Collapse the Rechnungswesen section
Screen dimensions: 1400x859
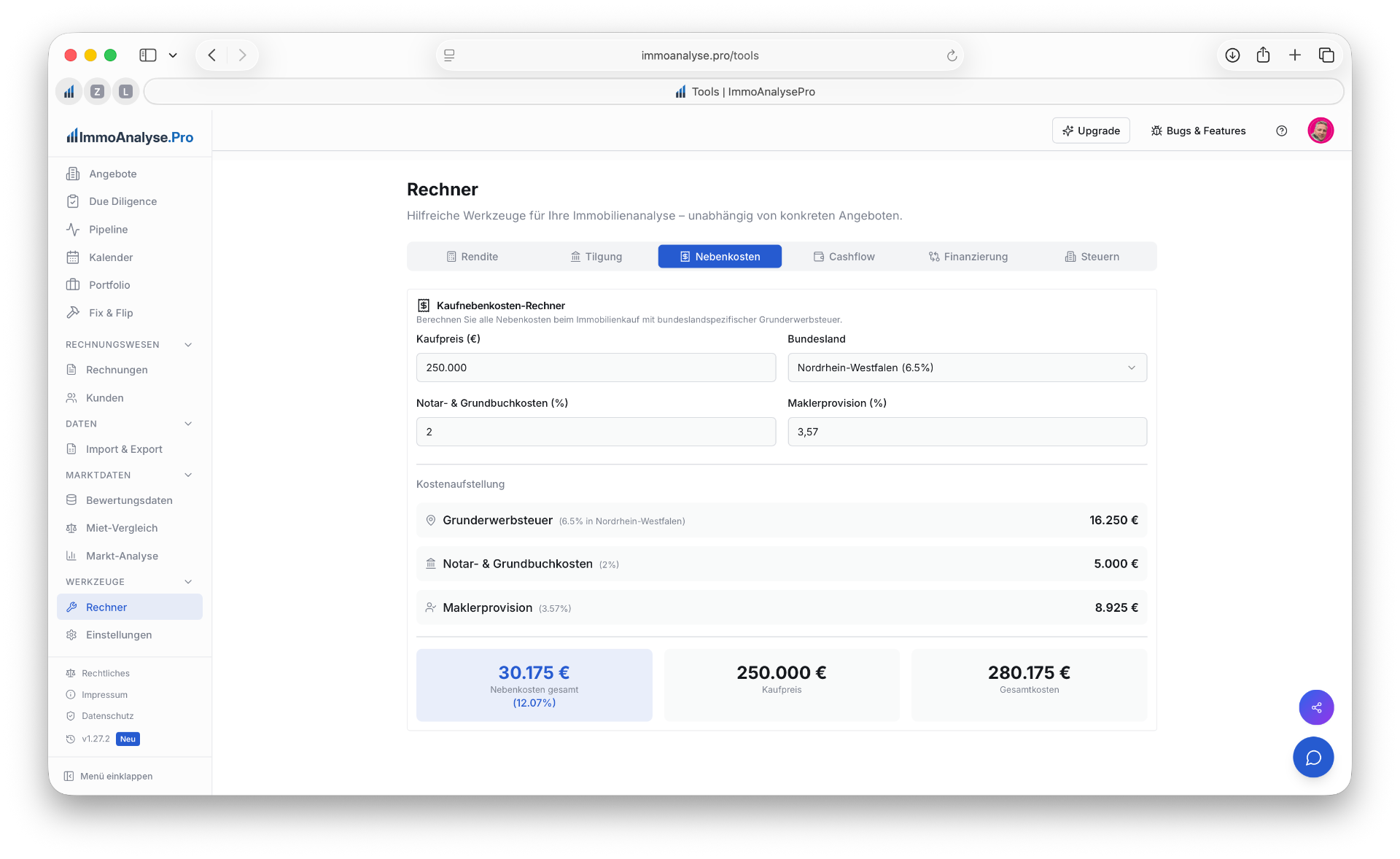(x=188, y=345)
